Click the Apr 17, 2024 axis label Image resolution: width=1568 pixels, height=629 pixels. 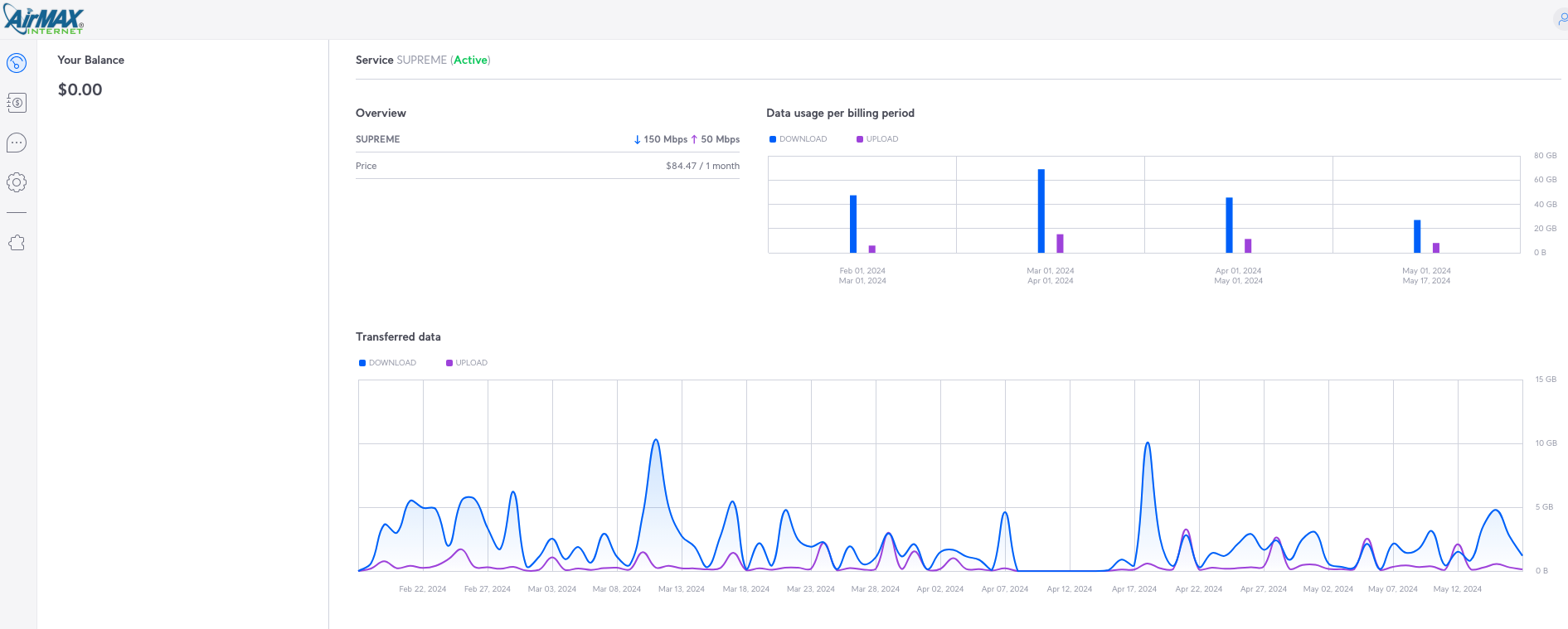[x=1134, y=589]
